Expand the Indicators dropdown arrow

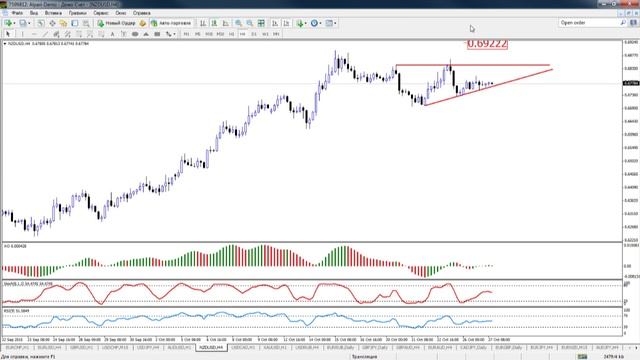coord(306,23)
